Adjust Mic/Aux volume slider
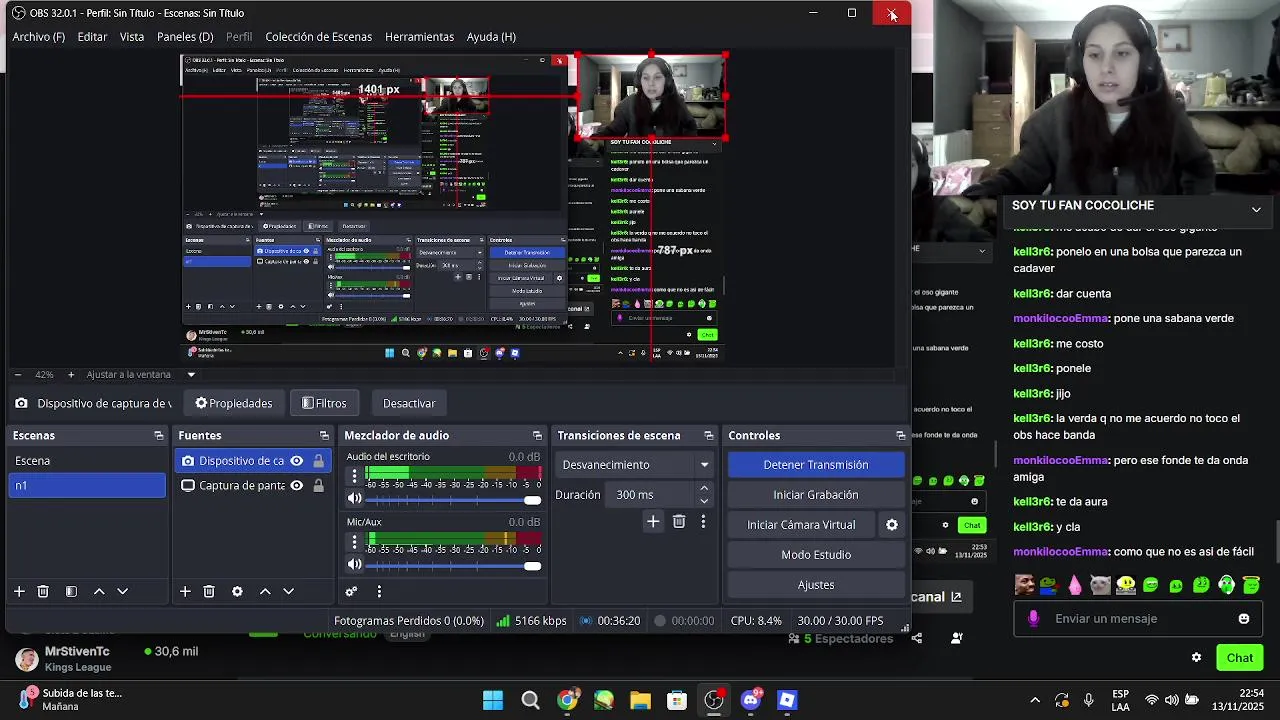Viewport: 1280px width, 720px height. (x=454, y=566)
